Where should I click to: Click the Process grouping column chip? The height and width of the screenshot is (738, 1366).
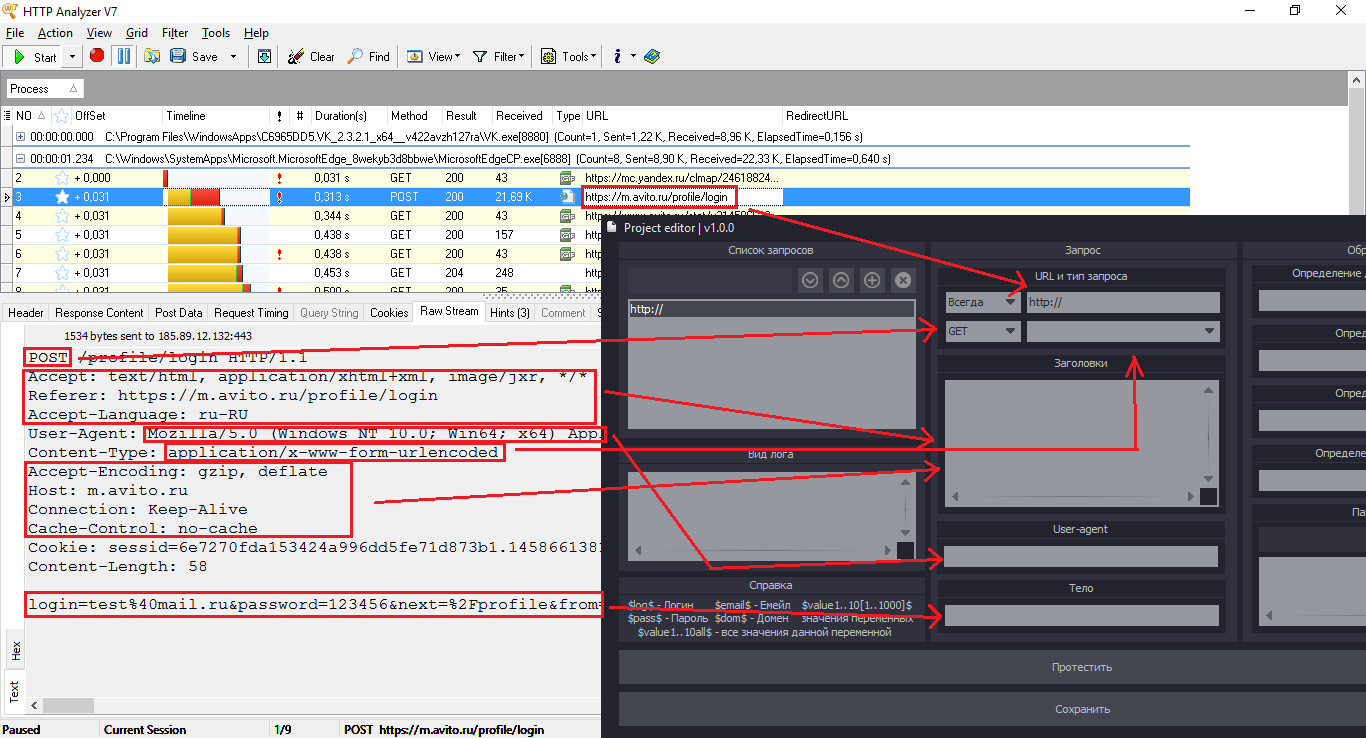tap(44, 89)
